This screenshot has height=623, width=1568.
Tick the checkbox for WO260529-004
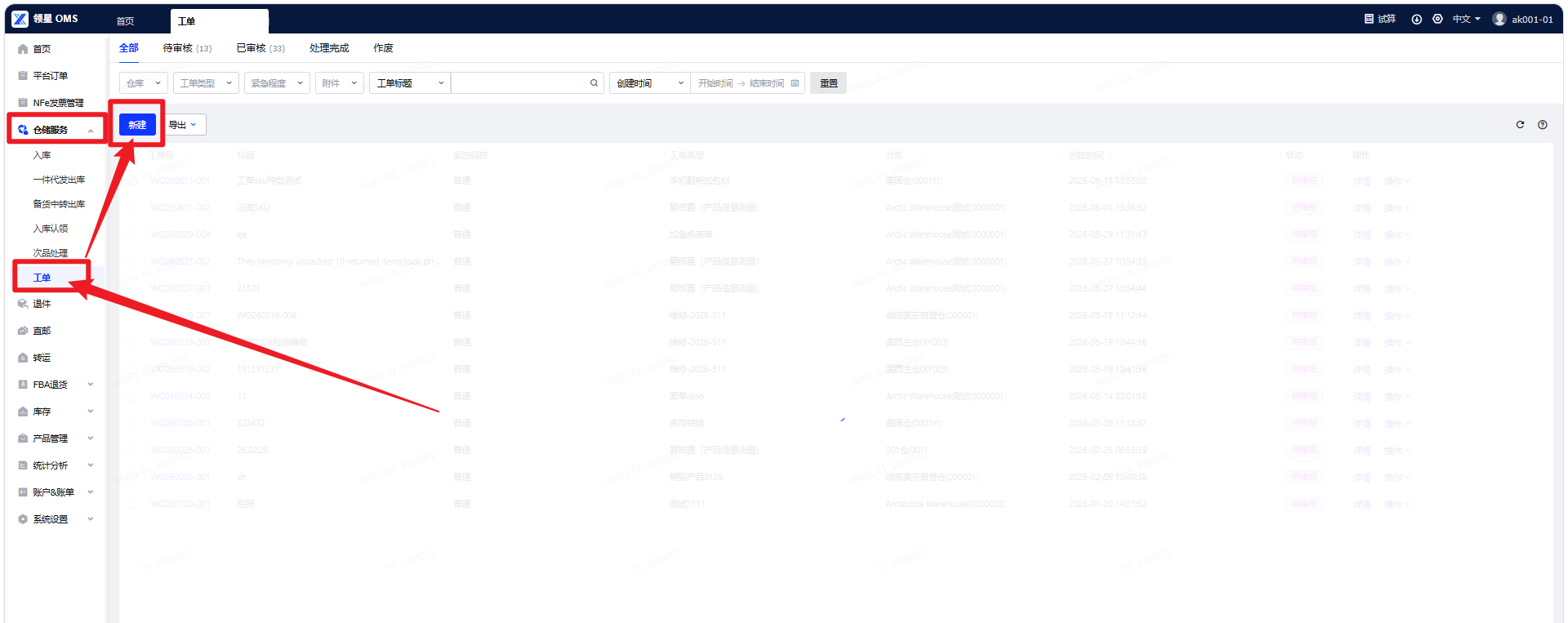click(131, 234)
